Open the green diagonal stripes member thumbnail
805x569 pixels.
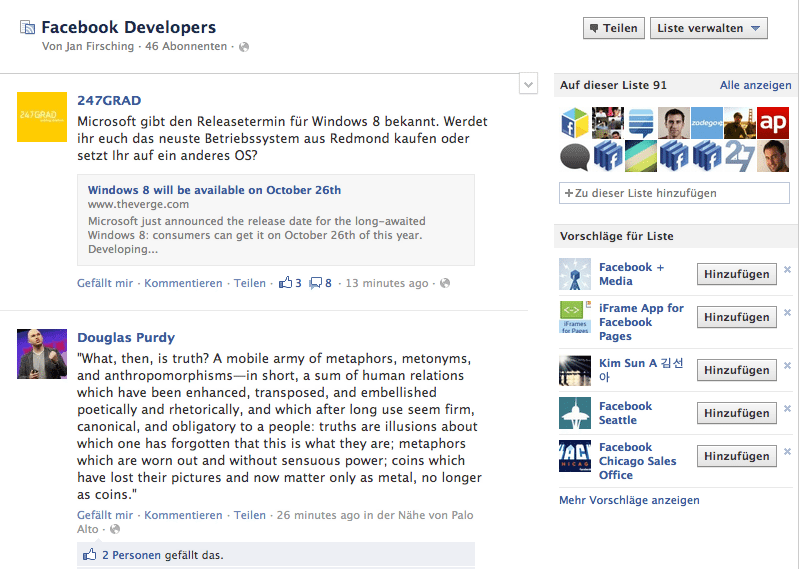[641, 156]
